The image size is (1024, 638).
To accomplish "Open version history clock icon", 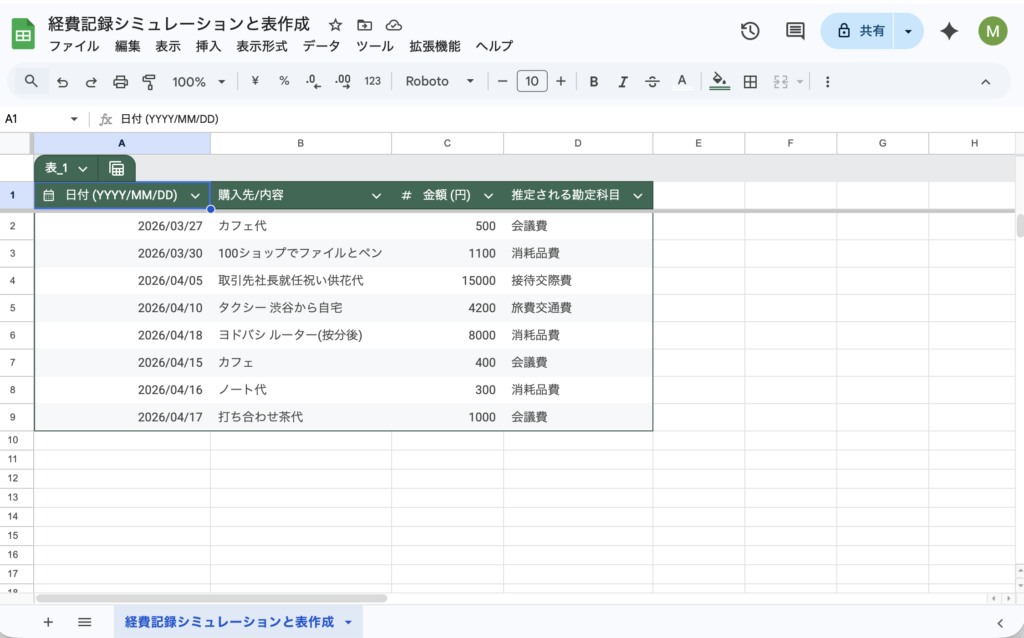I will point(750,31).
